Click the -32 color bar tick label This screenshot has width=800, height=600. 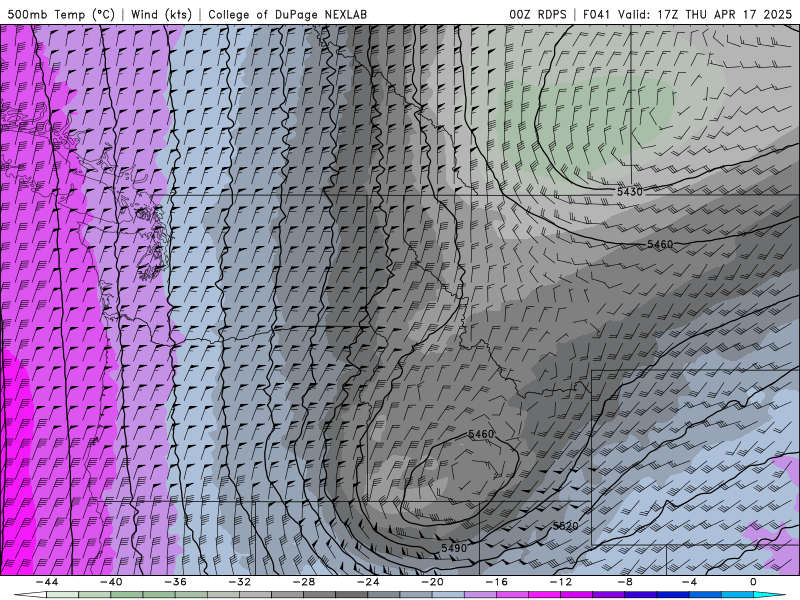(240, 582)
